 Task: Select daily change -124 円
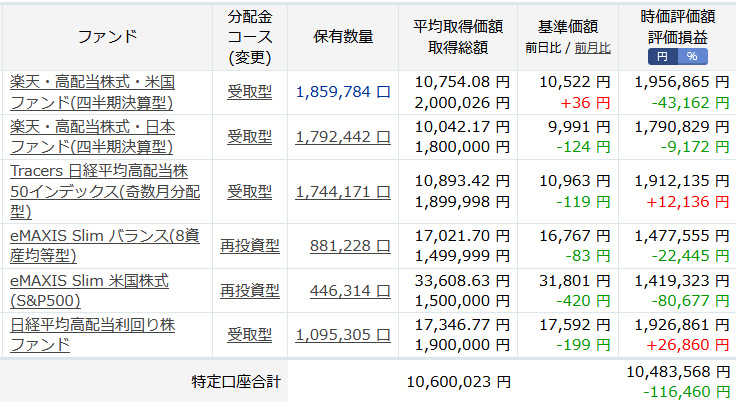click(x=583, y=147)
